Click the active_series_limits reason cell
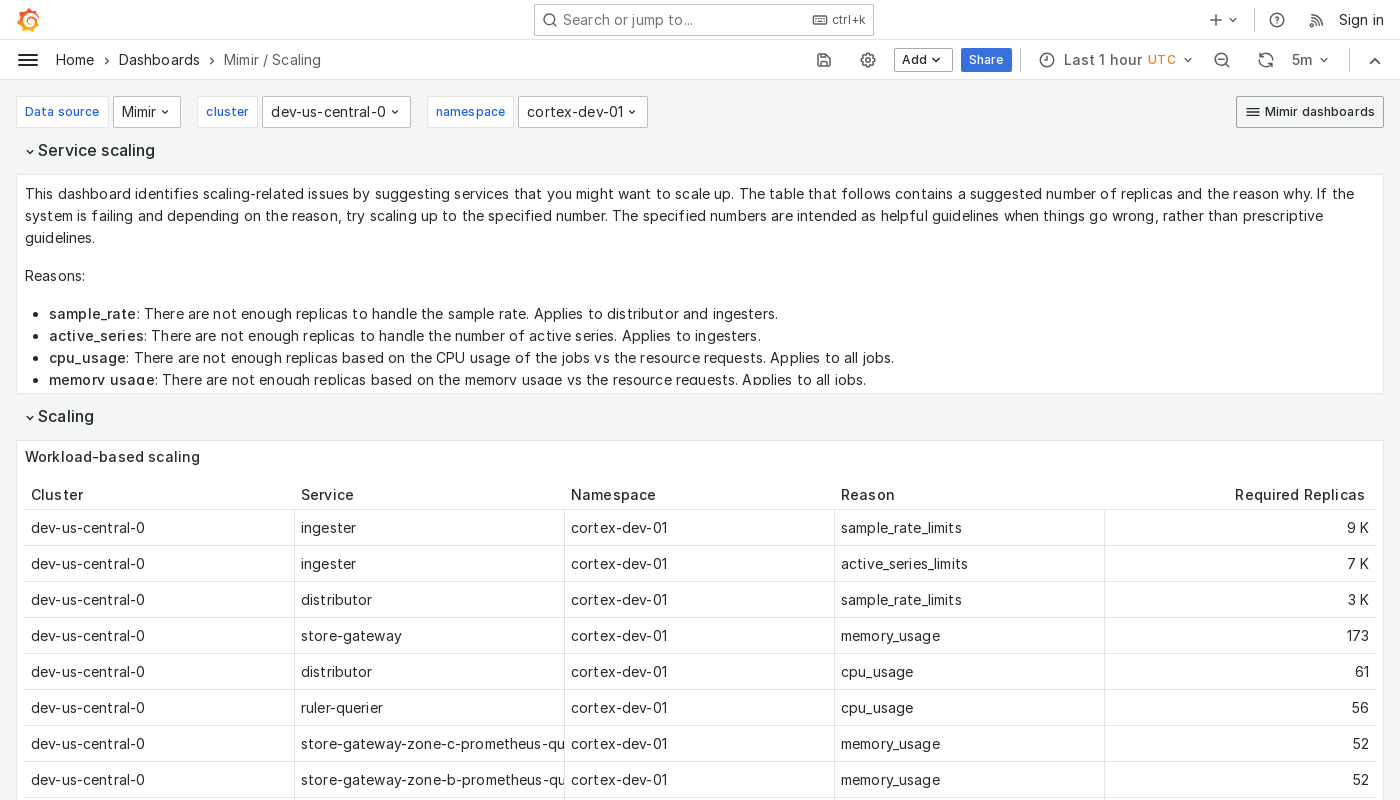Screen dimensions: 1400x800 coord(969,564)
